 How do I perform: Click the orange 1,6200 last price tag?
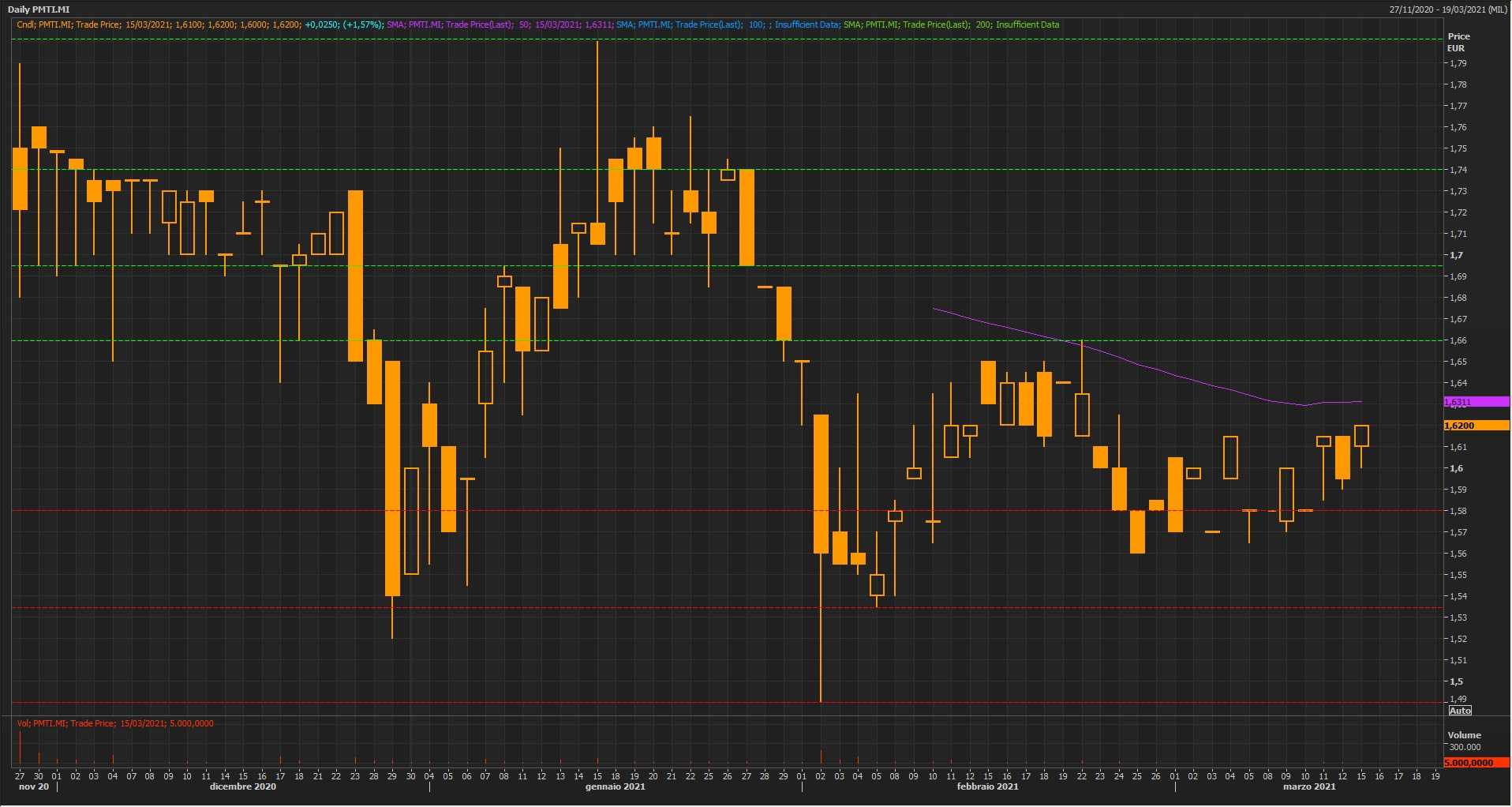[1475, 426]
